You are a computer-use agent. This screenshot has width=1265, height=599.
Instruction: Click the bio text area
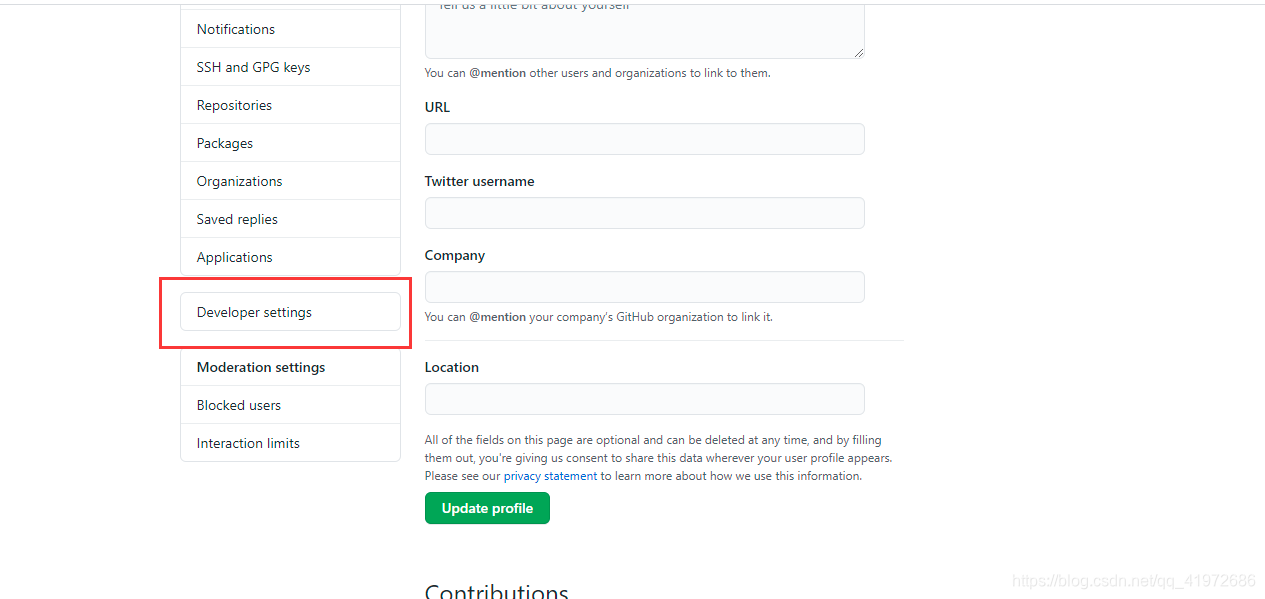pyautogui.click(x=644, y=30)
